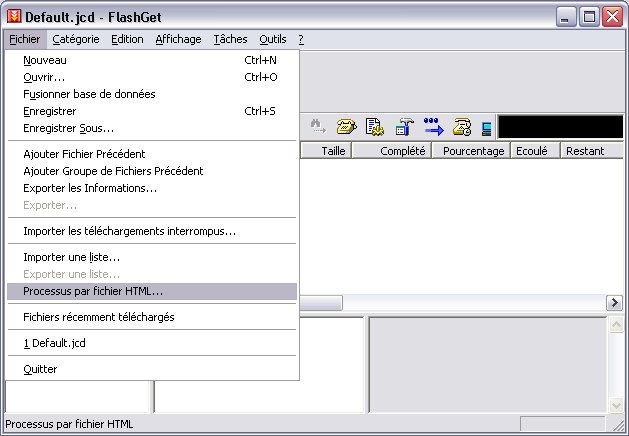Click the black speed graph display
This screenshot has height=436, width=629.
pos(560,127)
